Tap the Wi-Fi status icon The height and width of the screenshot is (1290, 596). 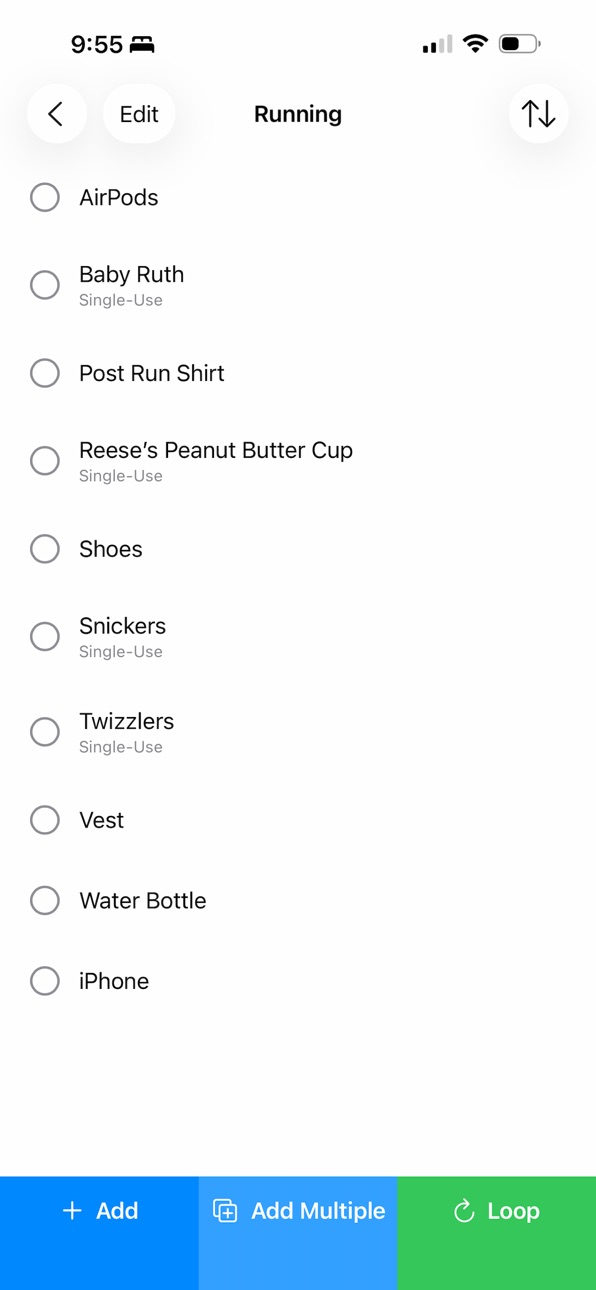pos(476,44)
